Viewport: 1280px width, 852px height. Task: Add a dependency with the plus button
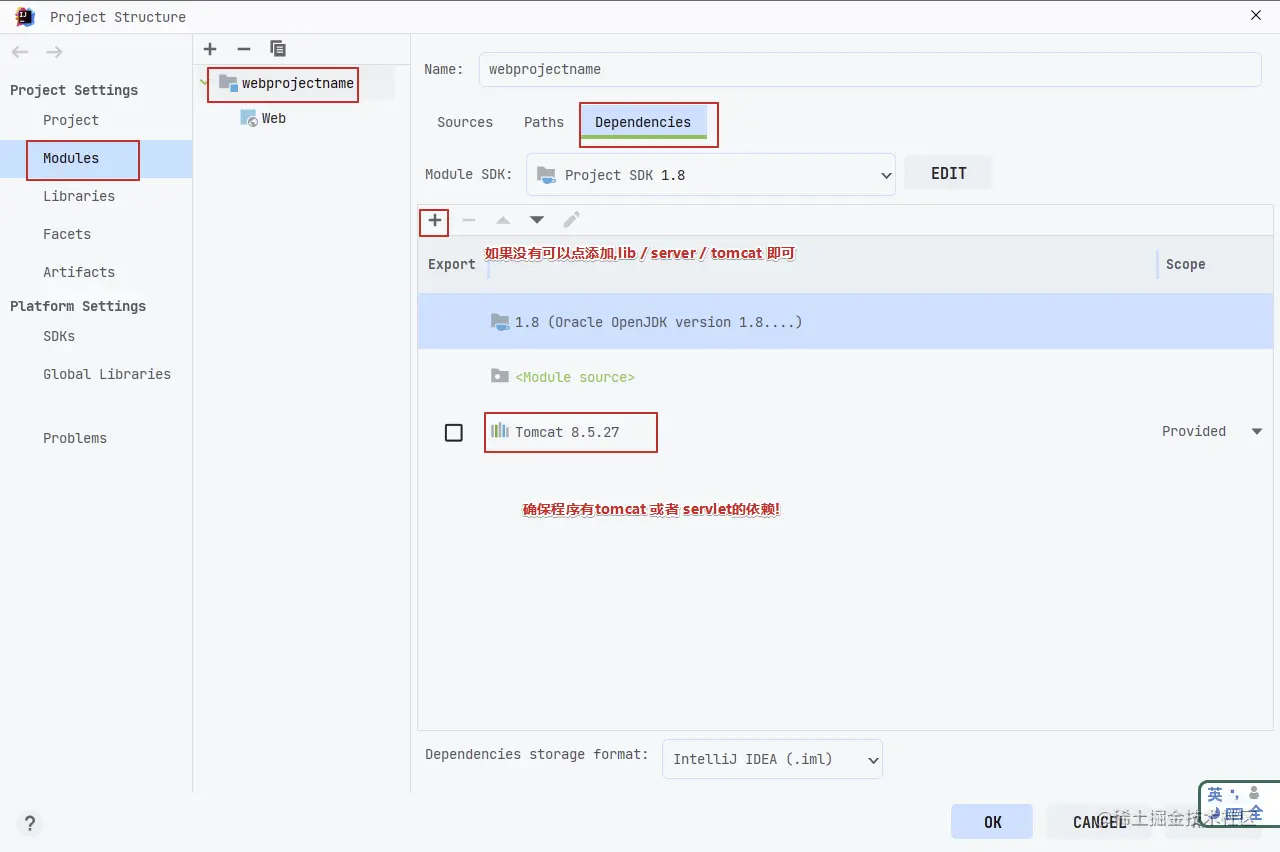(435, 220)
